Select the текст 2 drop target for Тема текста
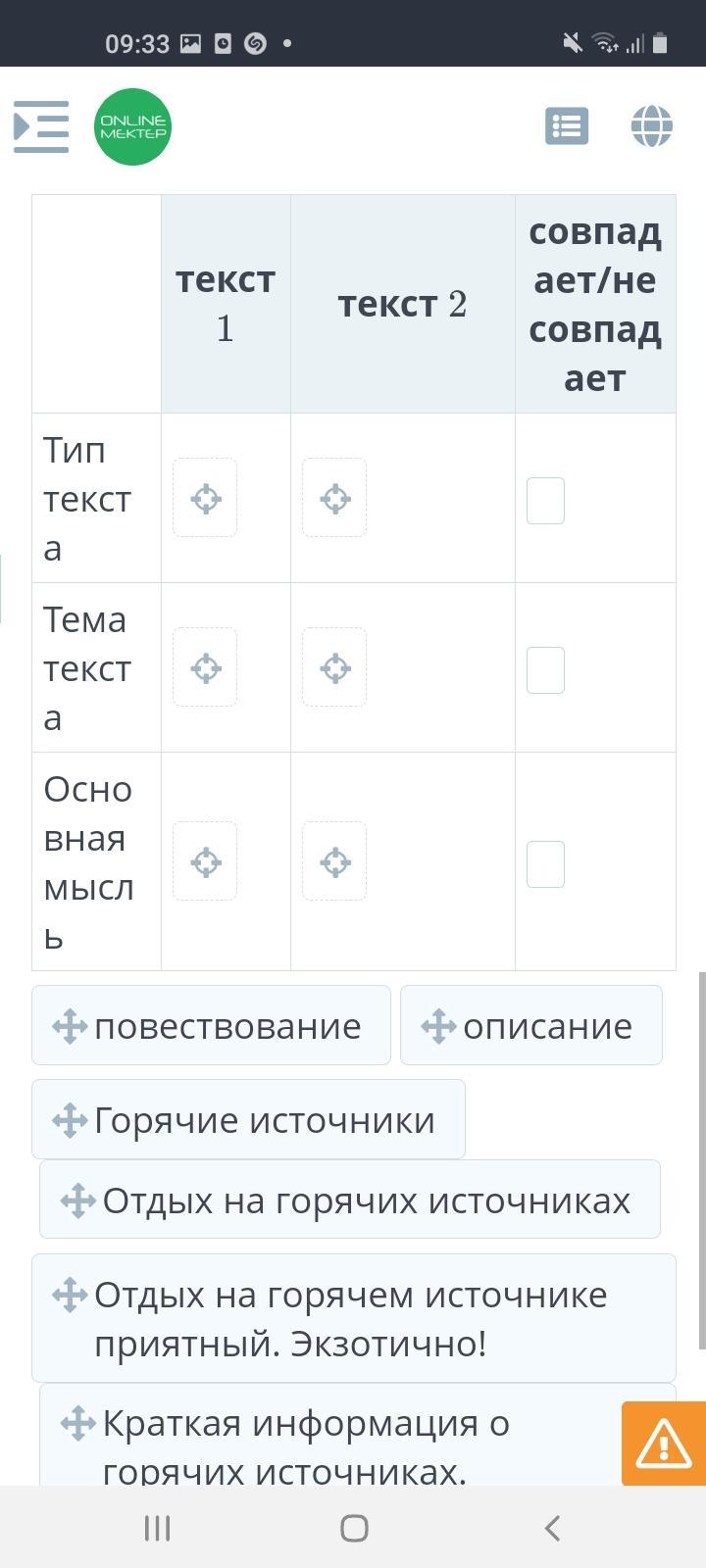This screenshot has width=706, height=1568. click(x=334, y=667)
